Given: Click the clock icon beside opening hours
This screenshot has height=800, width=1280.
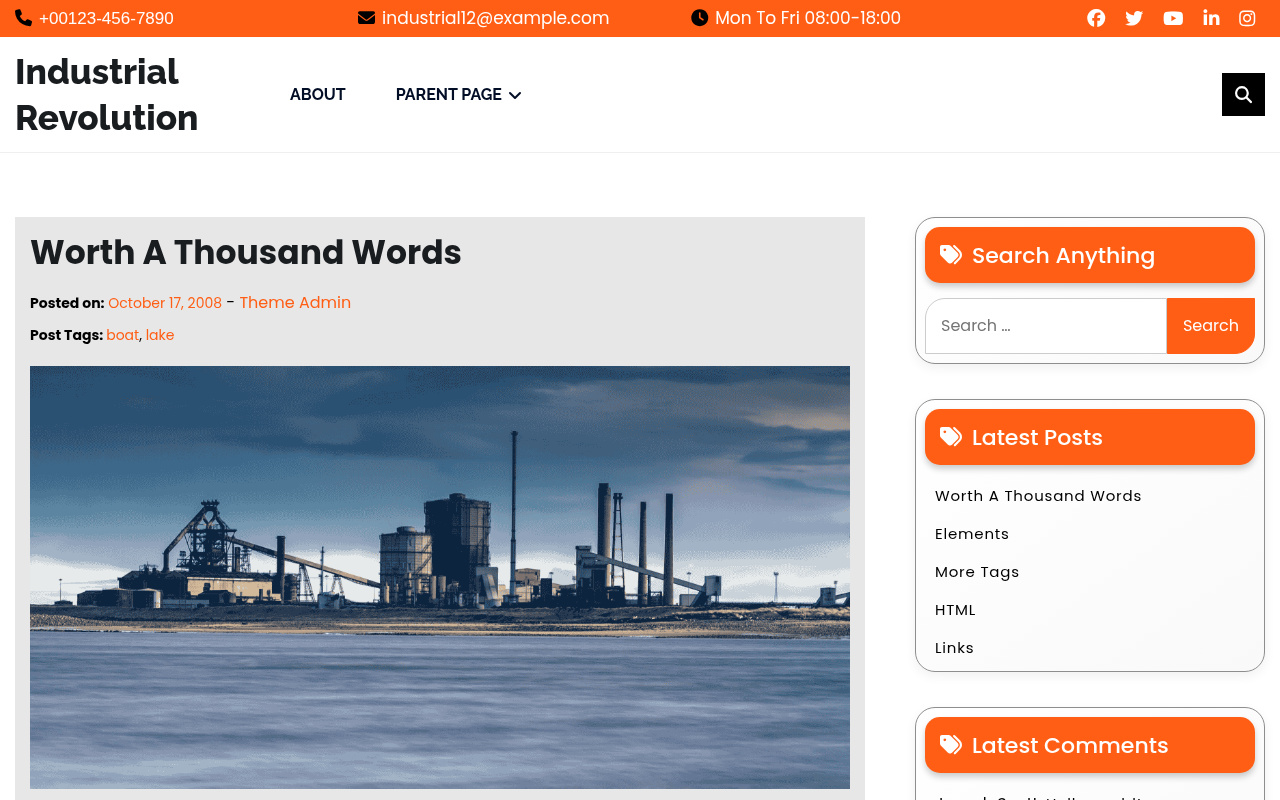Looking at the screenshot, I should [699, 18].
